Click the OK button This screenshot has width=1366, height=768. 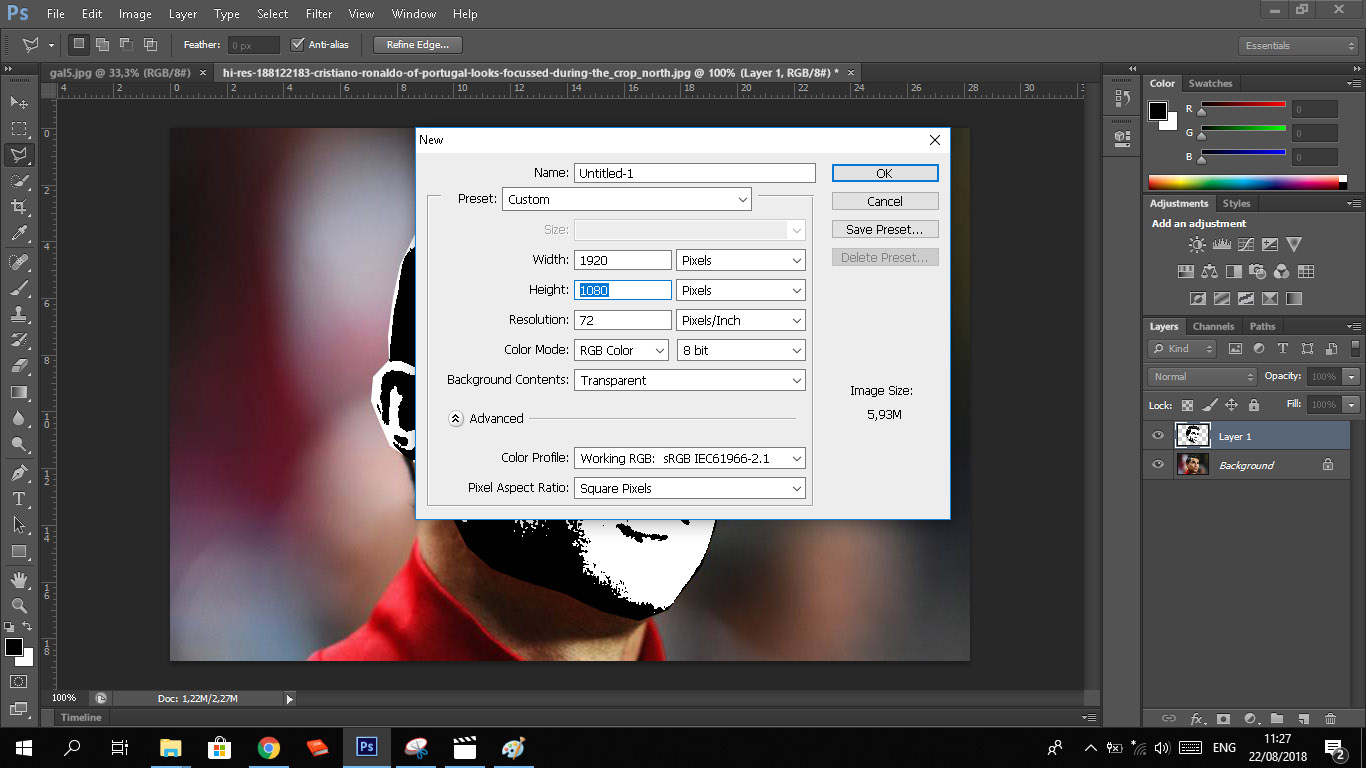click(x=884, y=173)
